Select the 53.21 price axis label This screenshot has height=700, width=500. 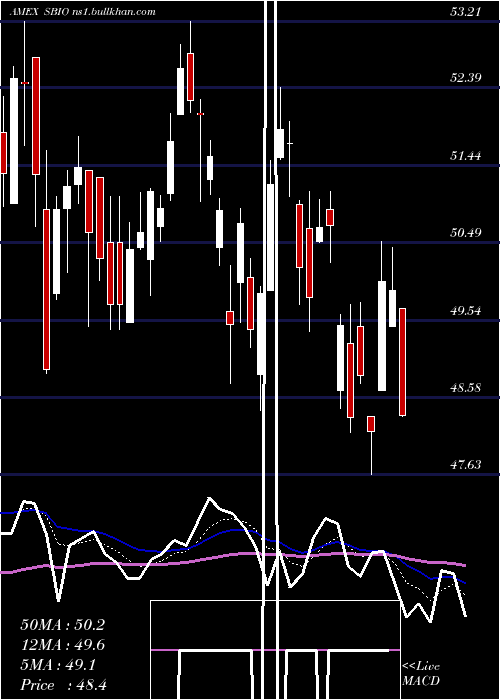466,12
